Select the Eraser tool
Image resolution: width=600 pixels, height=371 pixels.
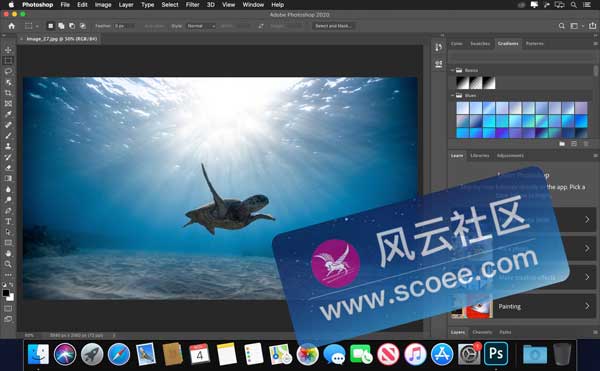click(8, 168)
